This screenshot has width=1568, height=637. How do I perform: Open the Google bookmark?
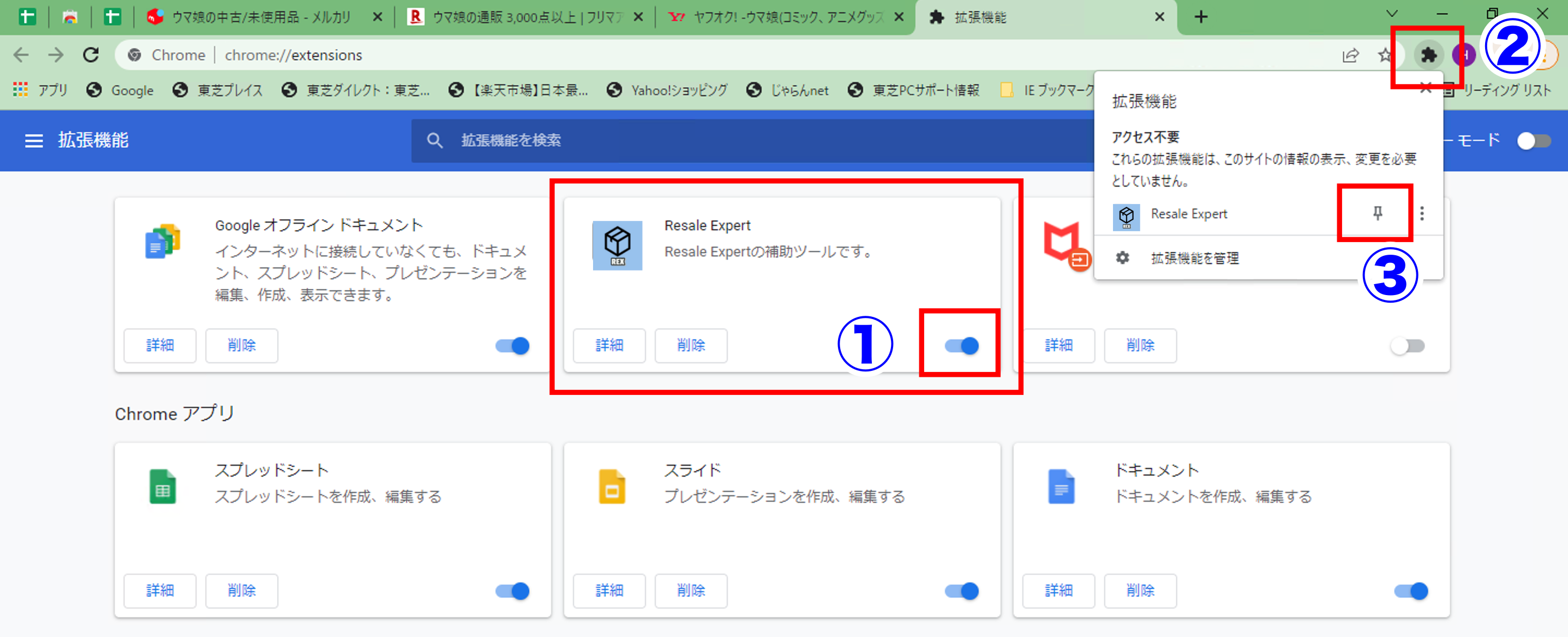coord(120,90)
